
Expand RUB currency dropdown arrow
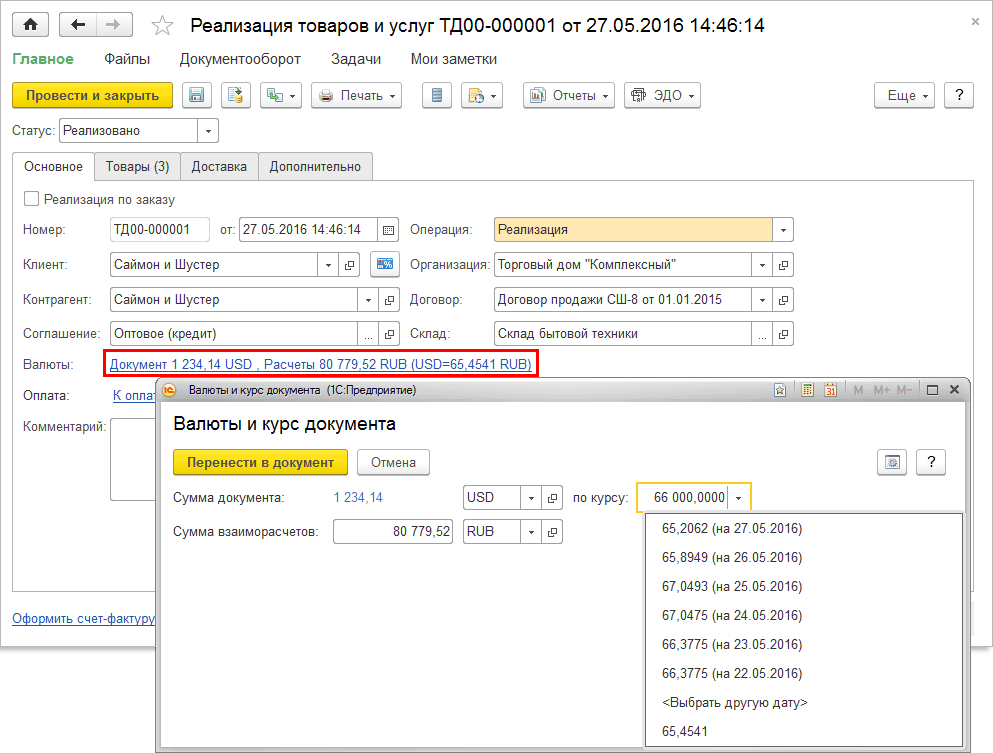531,532
